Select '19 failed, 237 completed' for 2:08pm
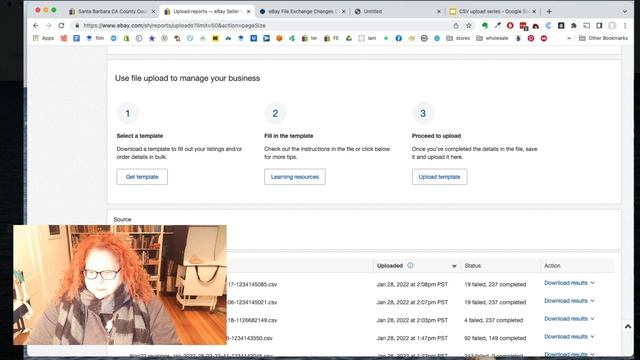Screen dimensions: 640x360 tap(495, 284)
